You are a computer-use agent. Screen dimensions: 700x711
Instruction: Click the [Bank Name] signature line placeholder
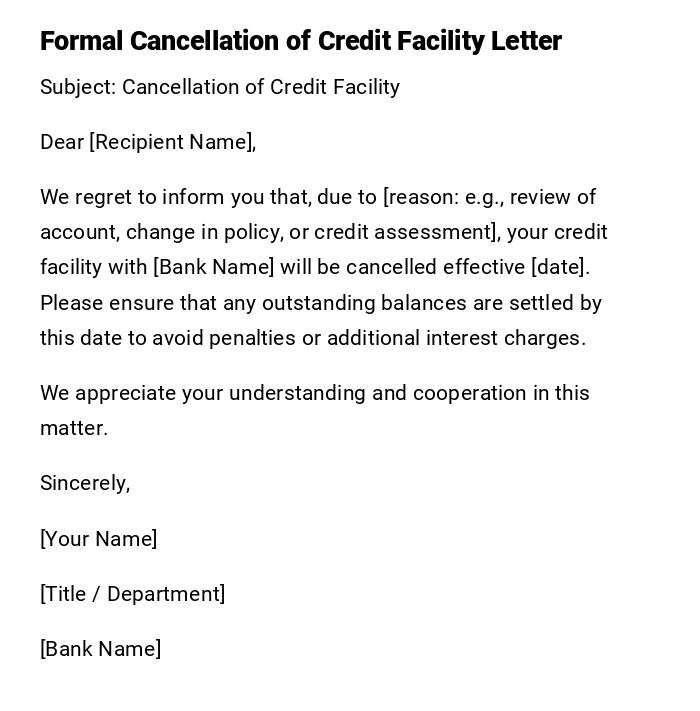click(x=101, y=649)
